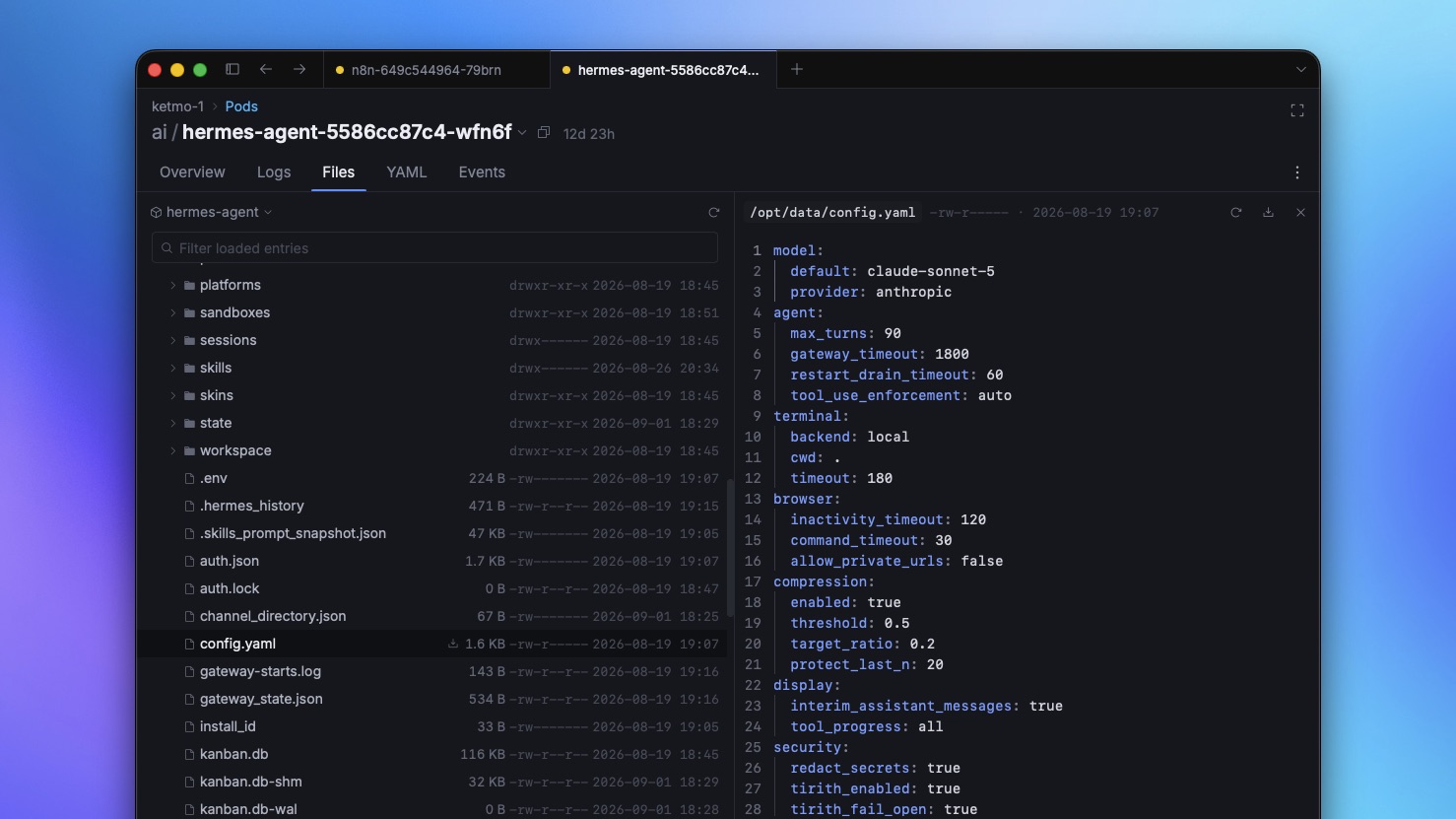Screen dimensions: 1456x819
Task: Open the YAML tab
Action: coord(406,171)
